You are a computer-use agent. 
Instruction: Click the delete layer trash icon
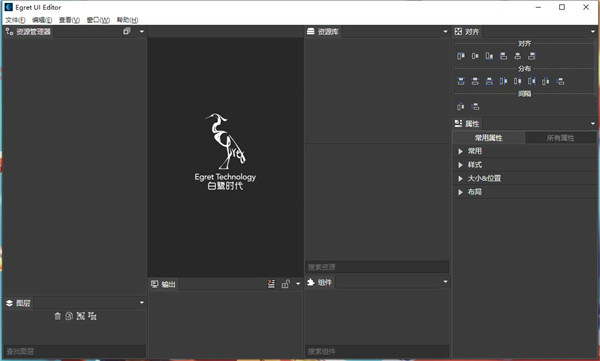coord(57,316)
